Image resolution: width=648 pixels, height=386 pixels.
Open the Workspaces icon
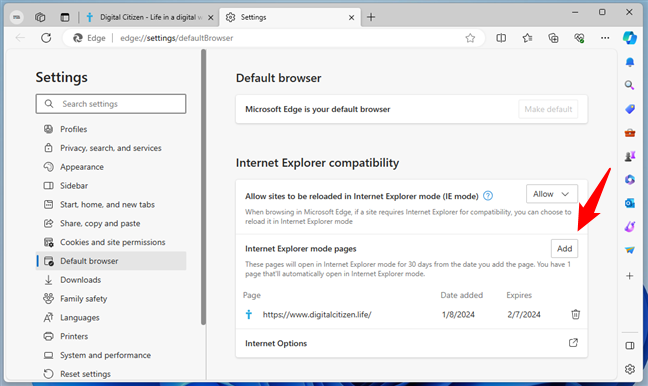tap(40, 17)
